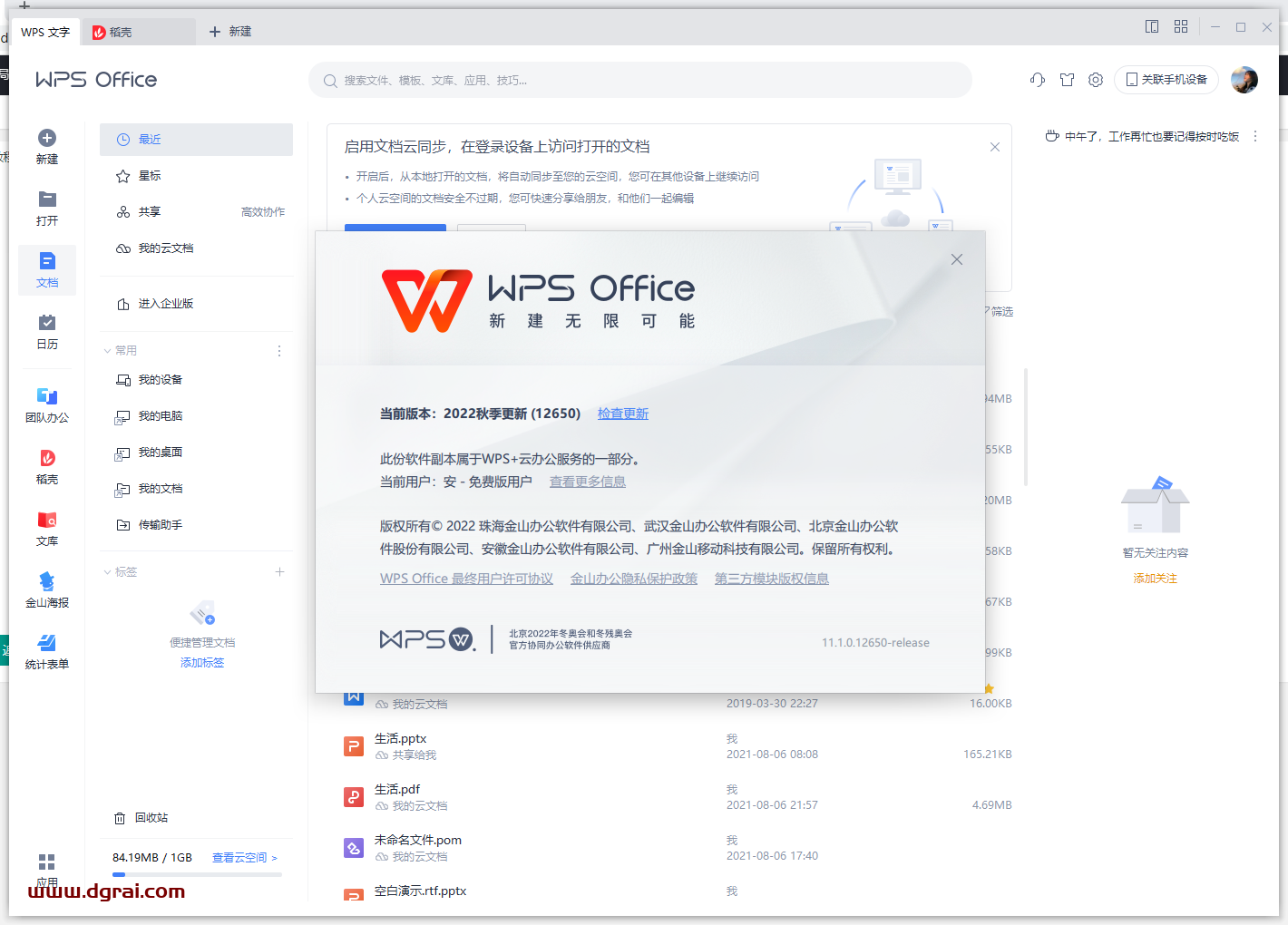This screenshot has width=1288, height=925.
Task: Open 我的文档 folder
Action: pos(196,489)
